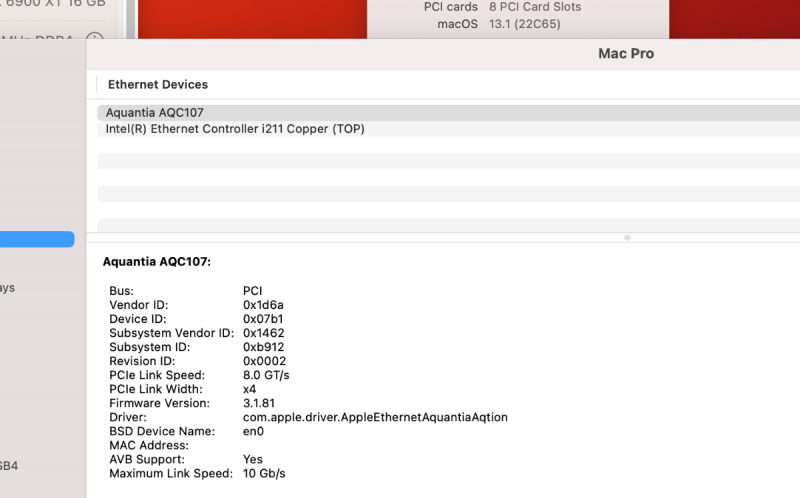Click the MAC Address label
This screenshot has height=498, width=800.
pyautogui.click(x=149, y=445)
